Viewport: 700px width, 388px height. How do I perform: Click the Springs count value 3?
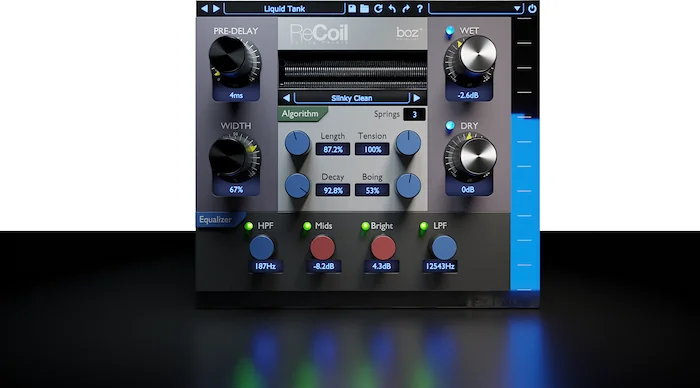(414, 115)
